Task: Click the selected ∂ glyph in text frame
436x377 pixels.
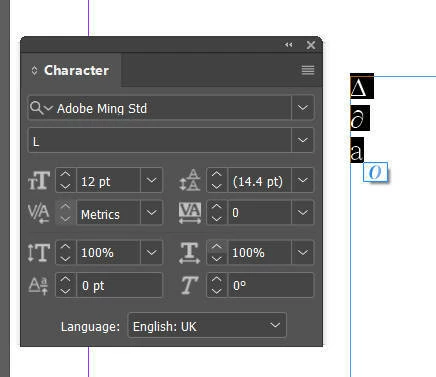Action: point(360,118)
